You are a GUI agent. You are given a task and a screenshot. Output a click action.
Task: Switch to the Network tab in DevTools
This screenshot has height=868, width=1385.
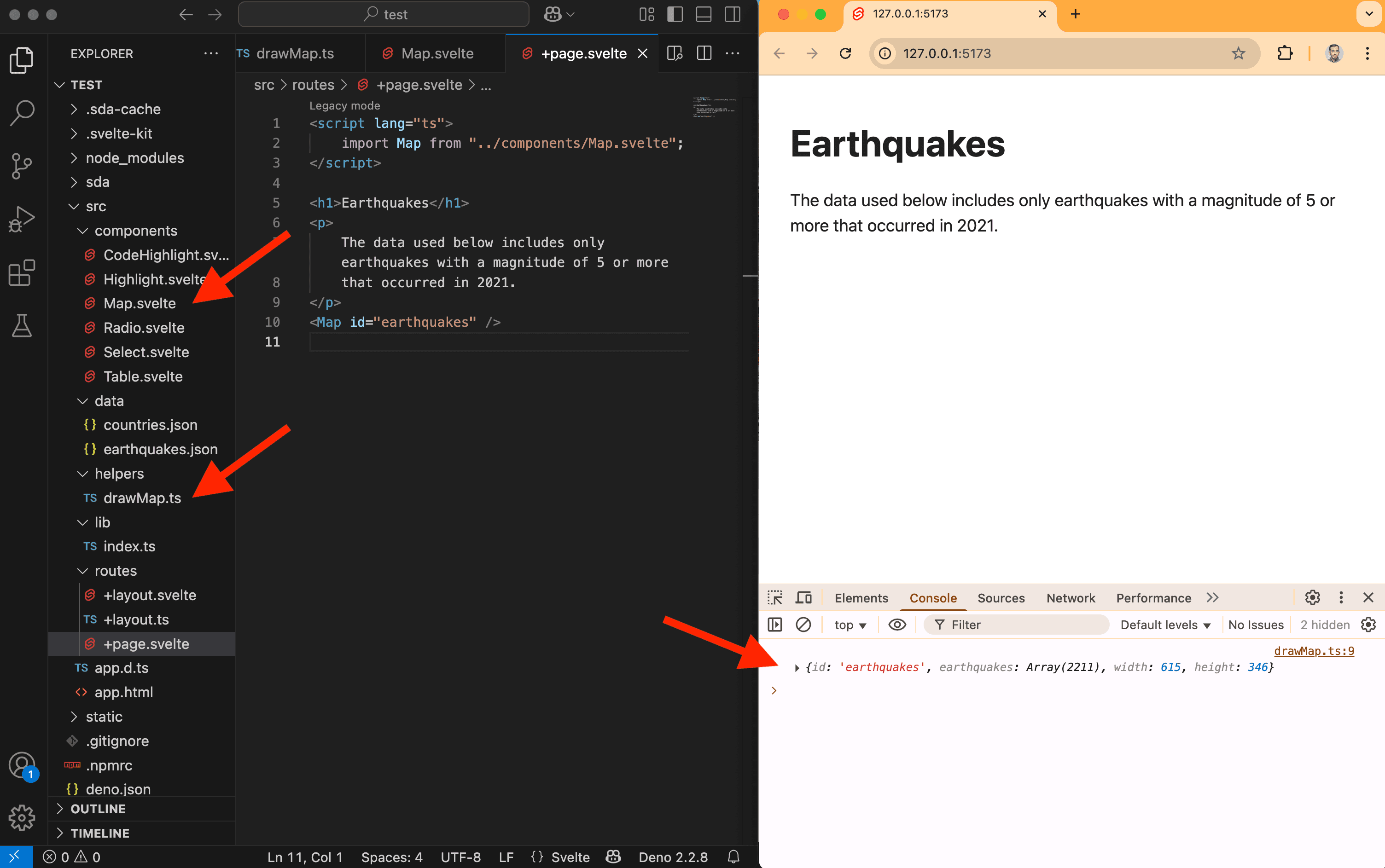click(x=1071, y=597)
